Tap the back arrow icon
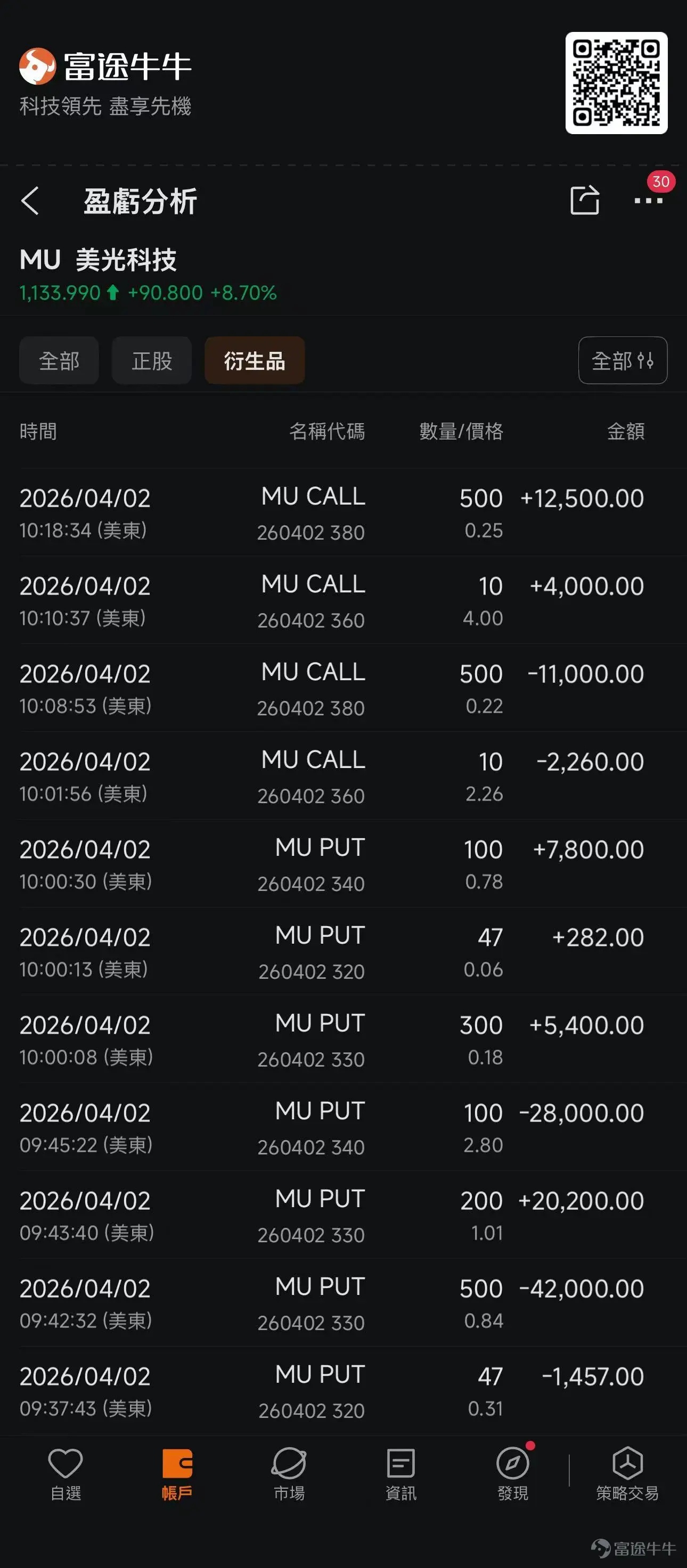This screenshot has height=1568, width=687. point(30,201)
